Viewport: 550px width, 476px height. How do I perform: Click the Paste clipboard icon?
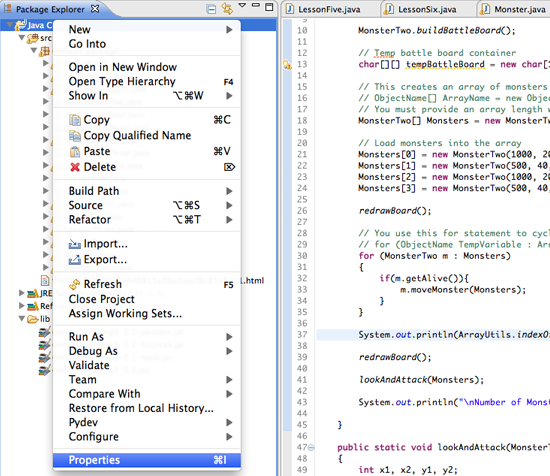[75, 152]
